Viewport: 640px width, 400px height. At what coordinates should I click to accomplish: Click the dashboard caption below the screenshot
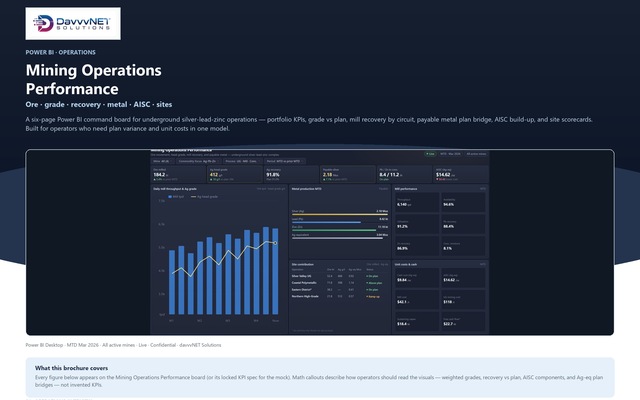click(x=123, y=345)
